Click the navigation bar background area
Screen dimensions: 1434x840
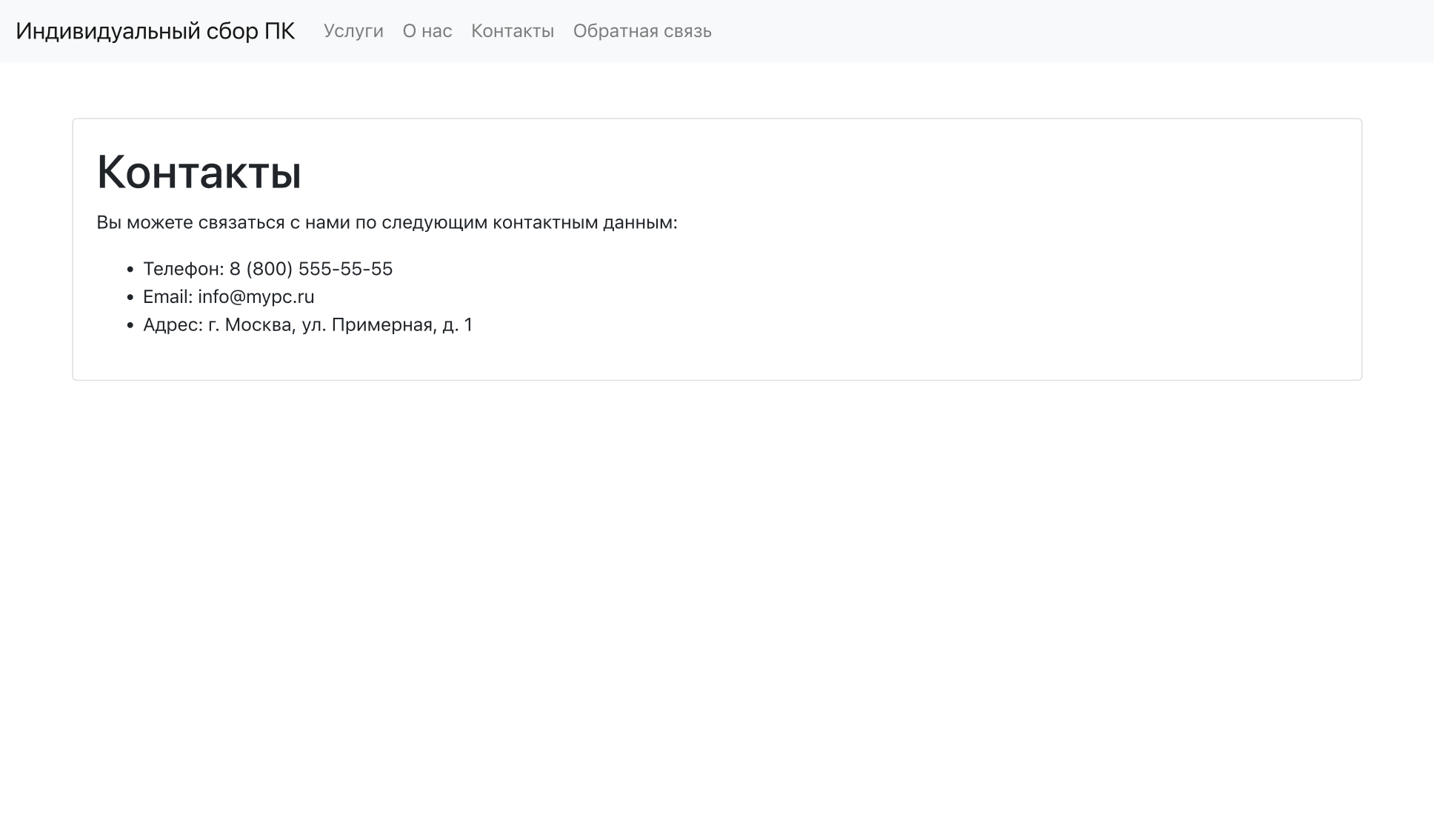coord(1037,31)
